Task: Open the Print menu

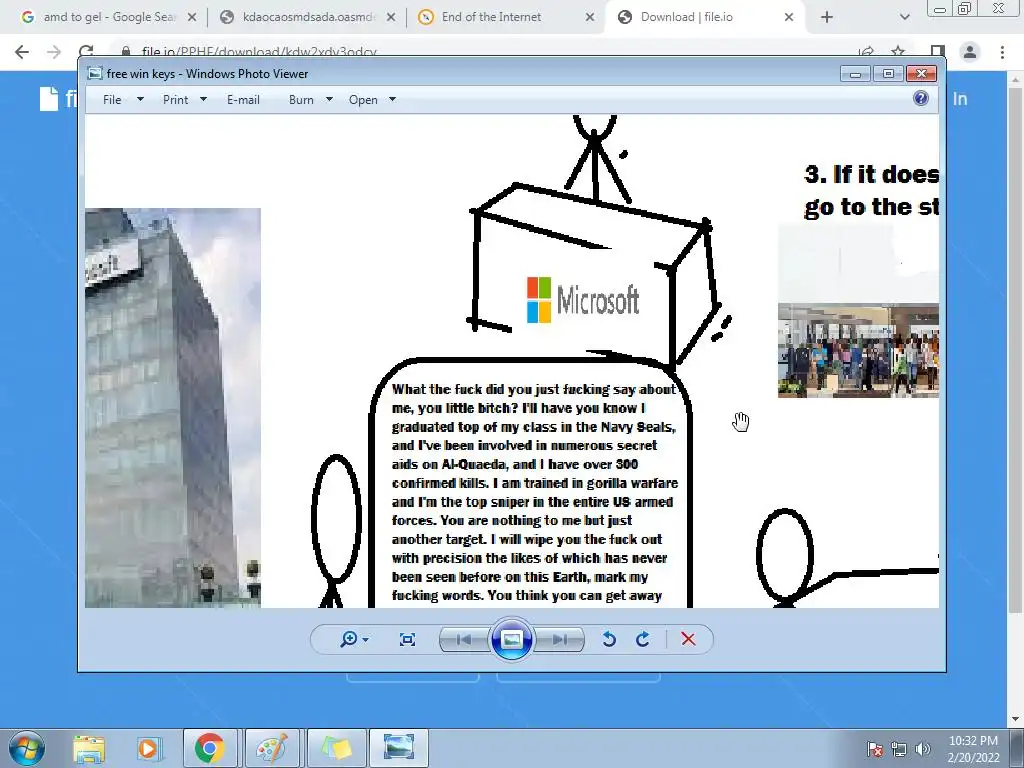Action: [x=175, y=100]
